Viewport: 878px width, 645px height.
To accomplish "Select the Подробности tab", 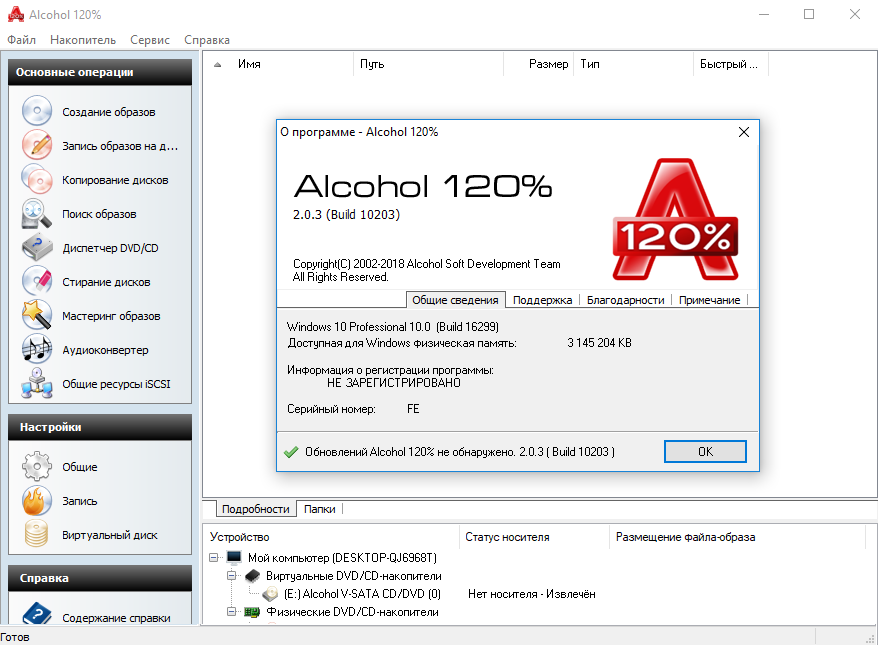I will pyautogui.click(x=256, y=508).
